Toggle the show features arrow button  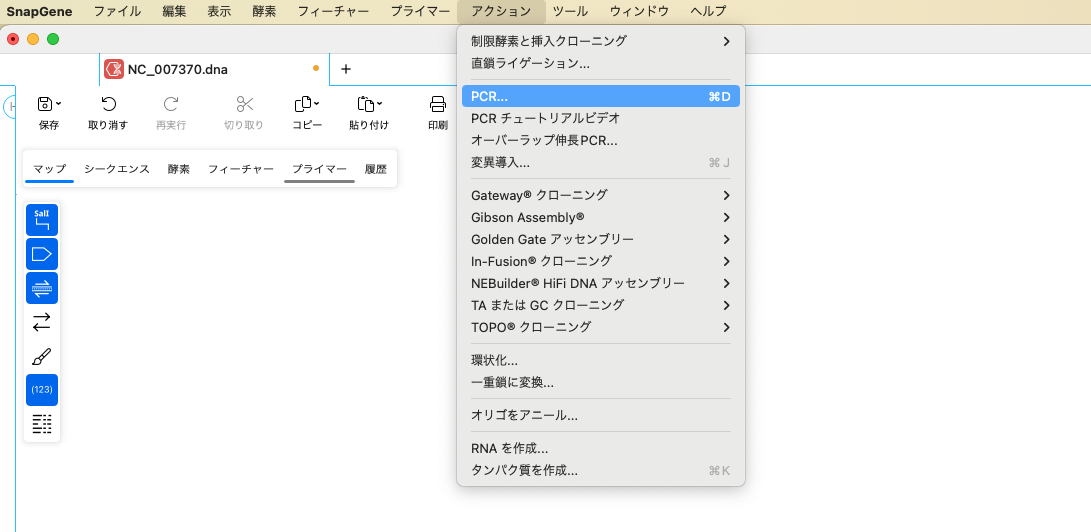point(42,254)
